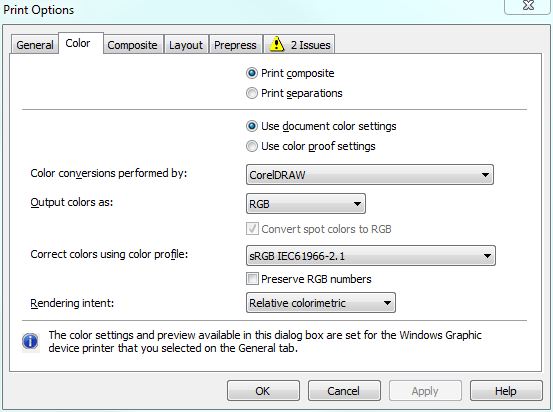Image resolution: width=553 pixels, height=412 pixels.
Task: View the 2 Issues tab
Action: tap(299, 45)
